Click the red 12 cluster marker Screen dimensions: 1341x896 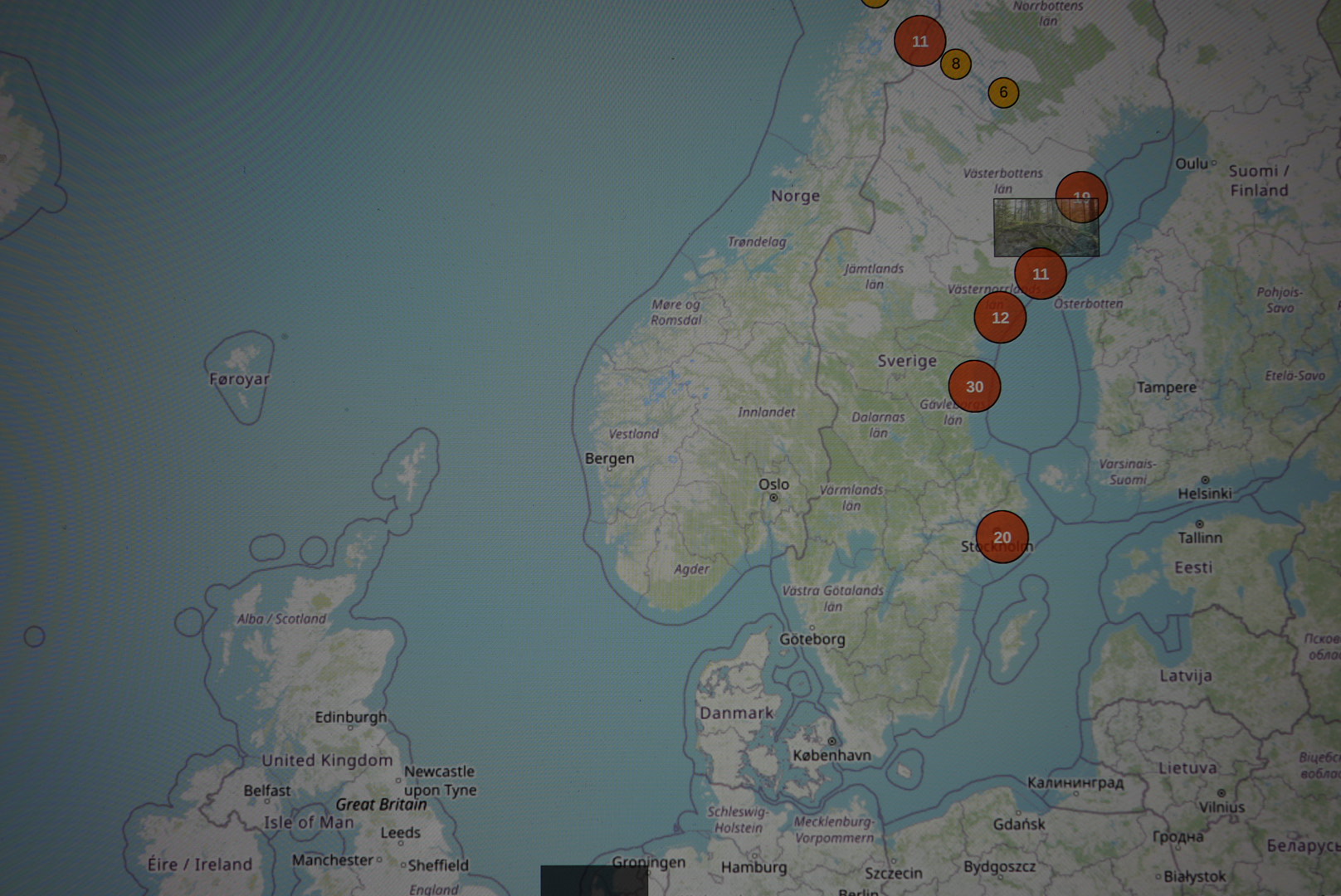[1000, 318]
